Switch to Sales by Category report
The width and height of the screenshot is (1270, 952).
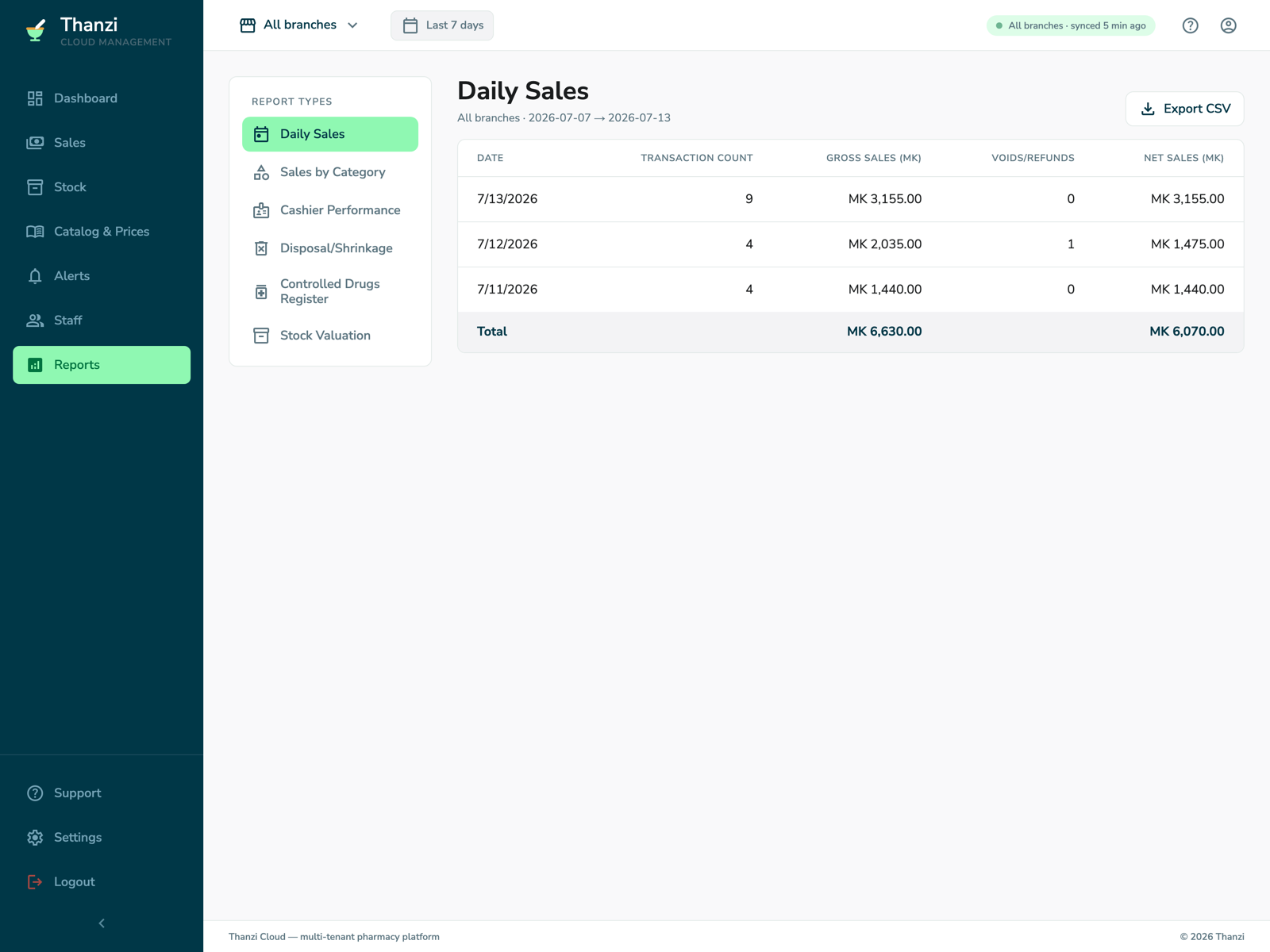(x=330, y=172)
